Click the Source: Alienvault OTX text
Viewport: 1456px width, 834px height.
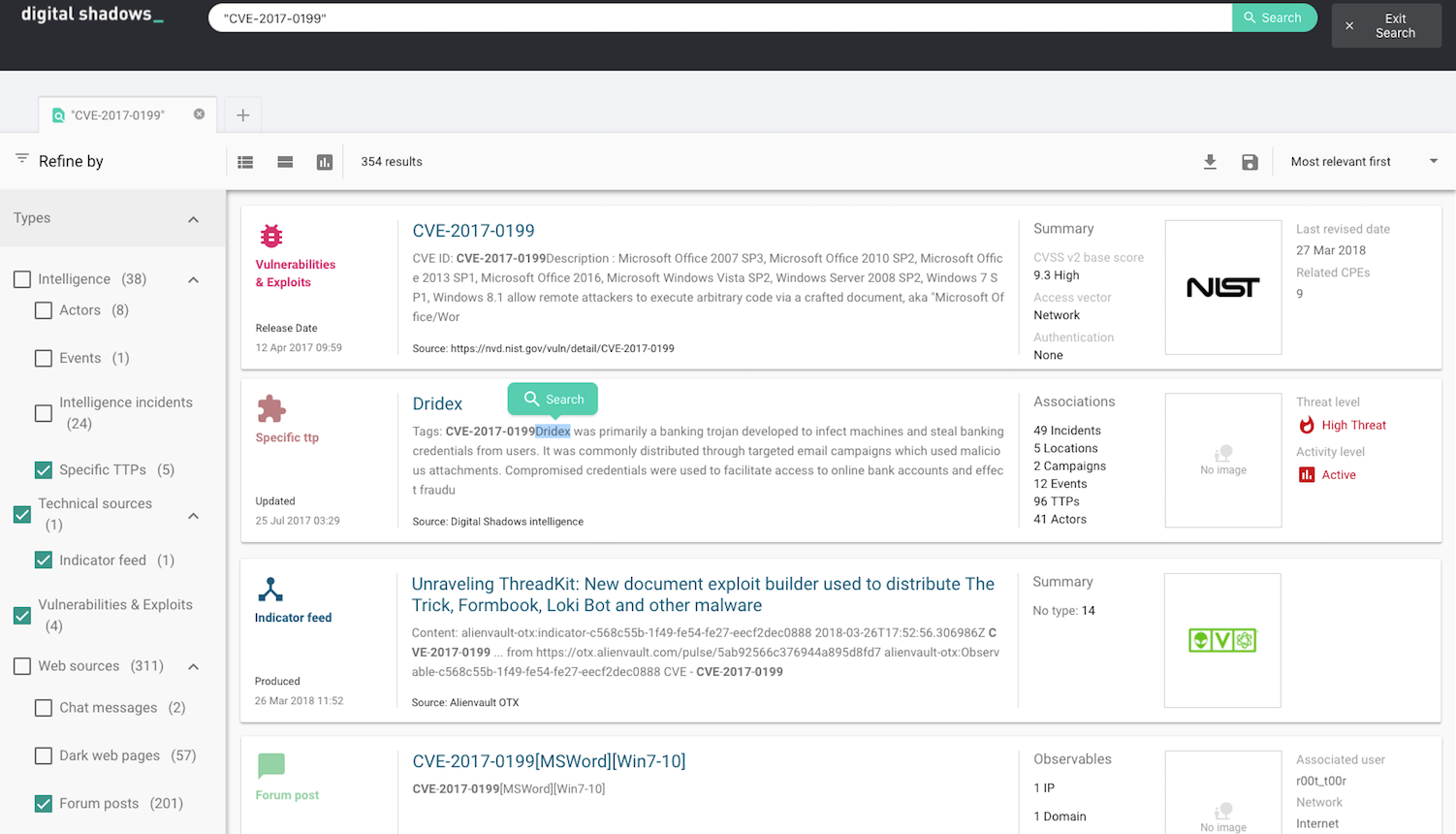465,702
